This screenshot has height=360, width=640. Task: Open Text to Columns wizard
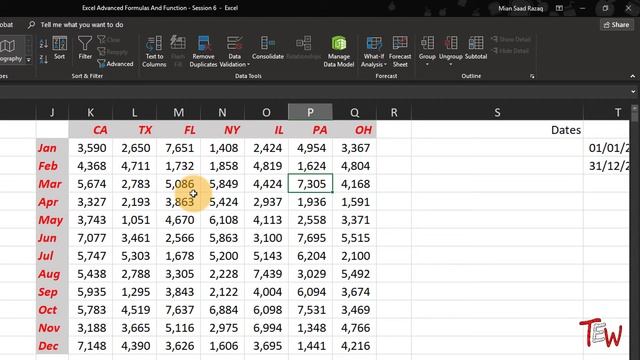(154, 51)
